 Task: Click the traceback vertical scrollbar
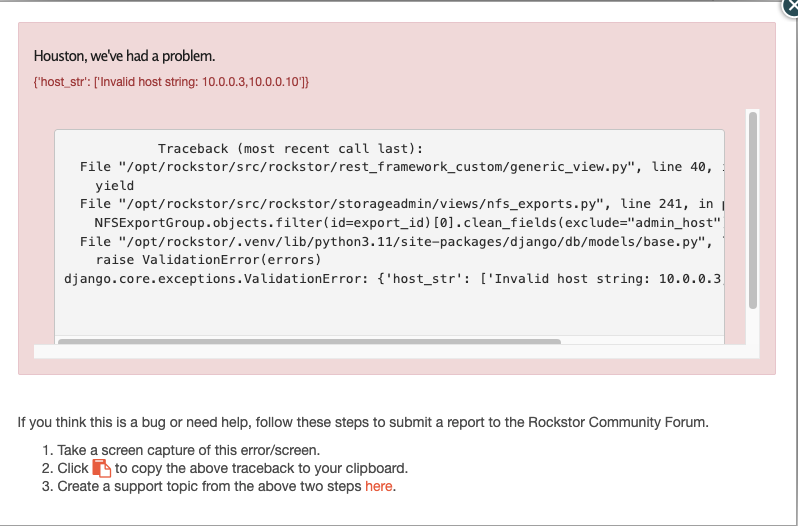pos(753,210)
